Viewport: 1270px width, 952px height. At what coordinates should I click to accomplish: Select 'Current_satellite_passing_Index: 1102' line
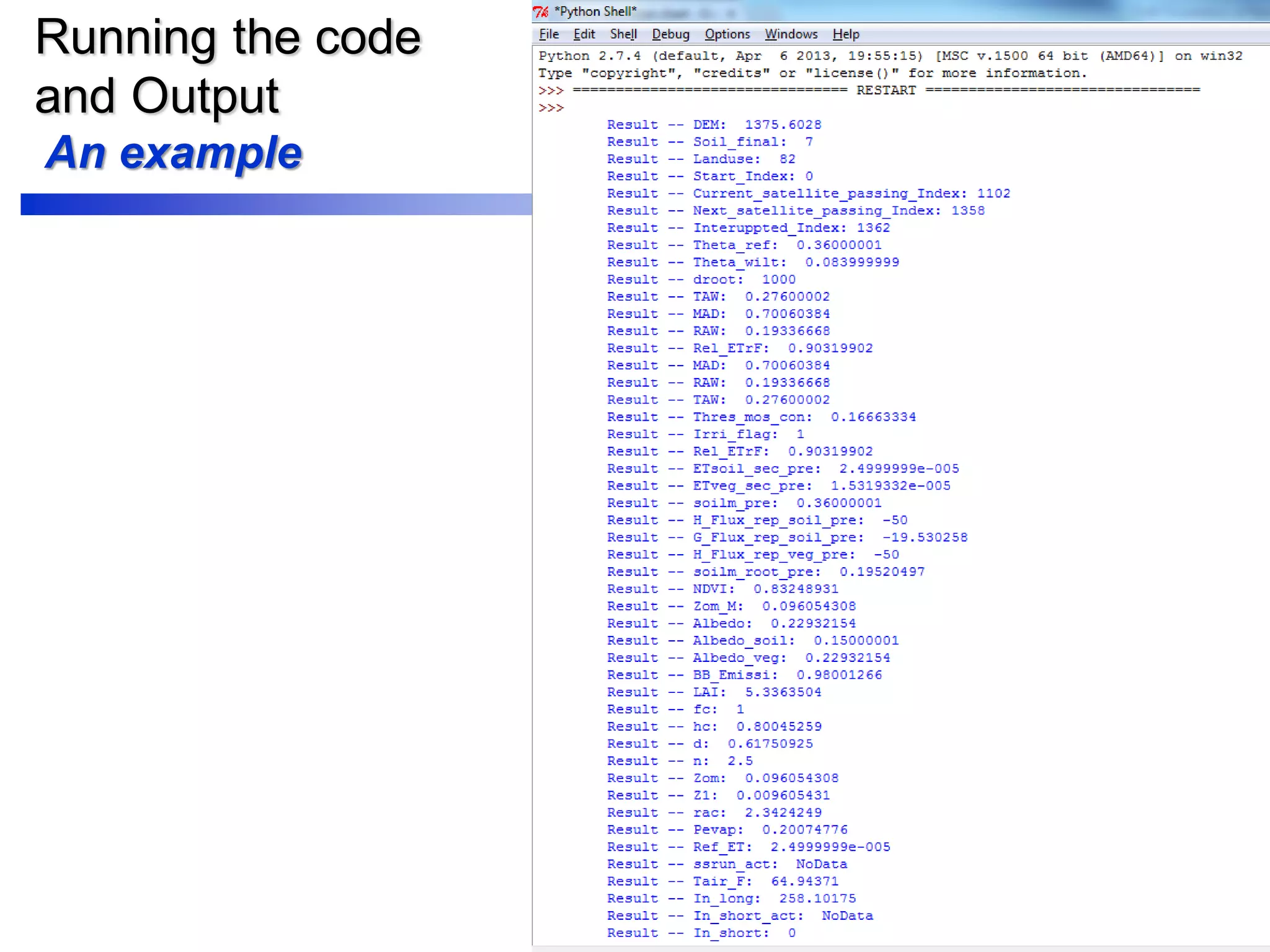[x=809, y=194]
